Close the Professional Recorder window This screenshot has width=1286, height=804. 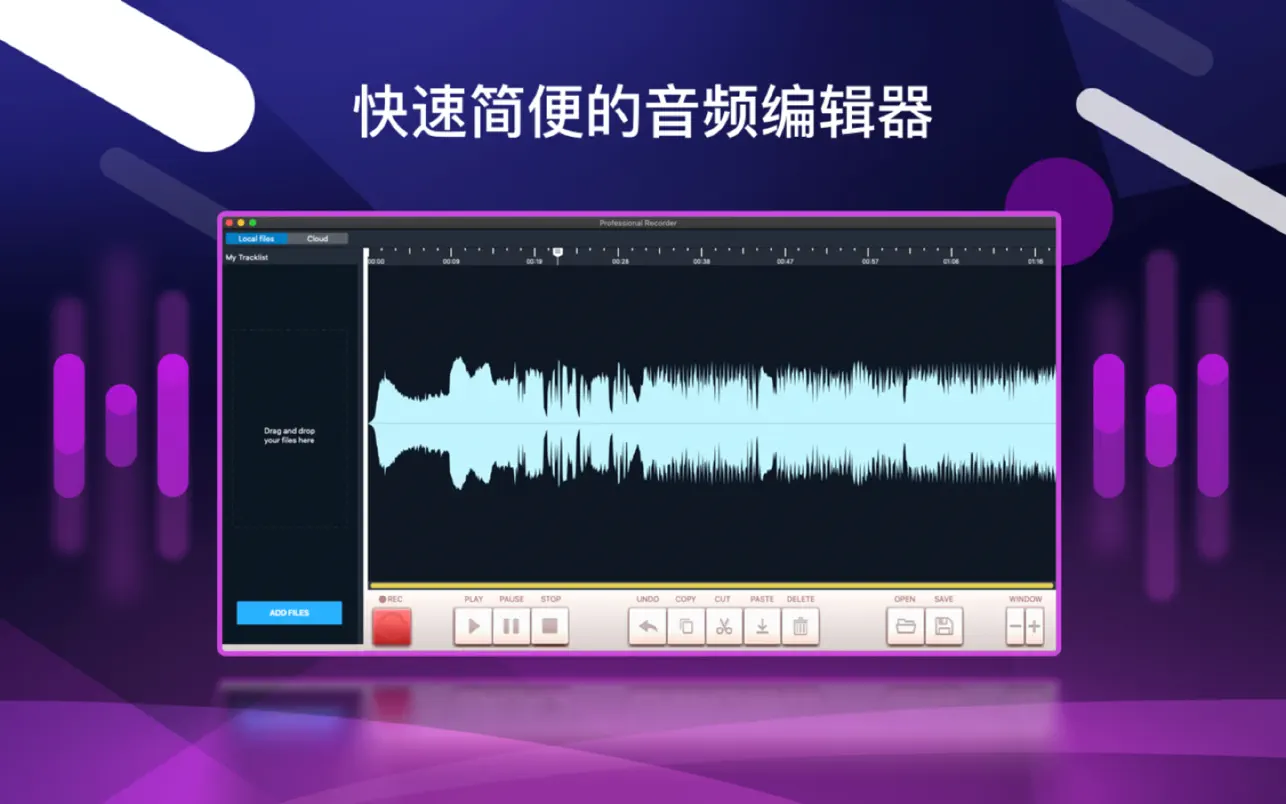coord(229,222)
